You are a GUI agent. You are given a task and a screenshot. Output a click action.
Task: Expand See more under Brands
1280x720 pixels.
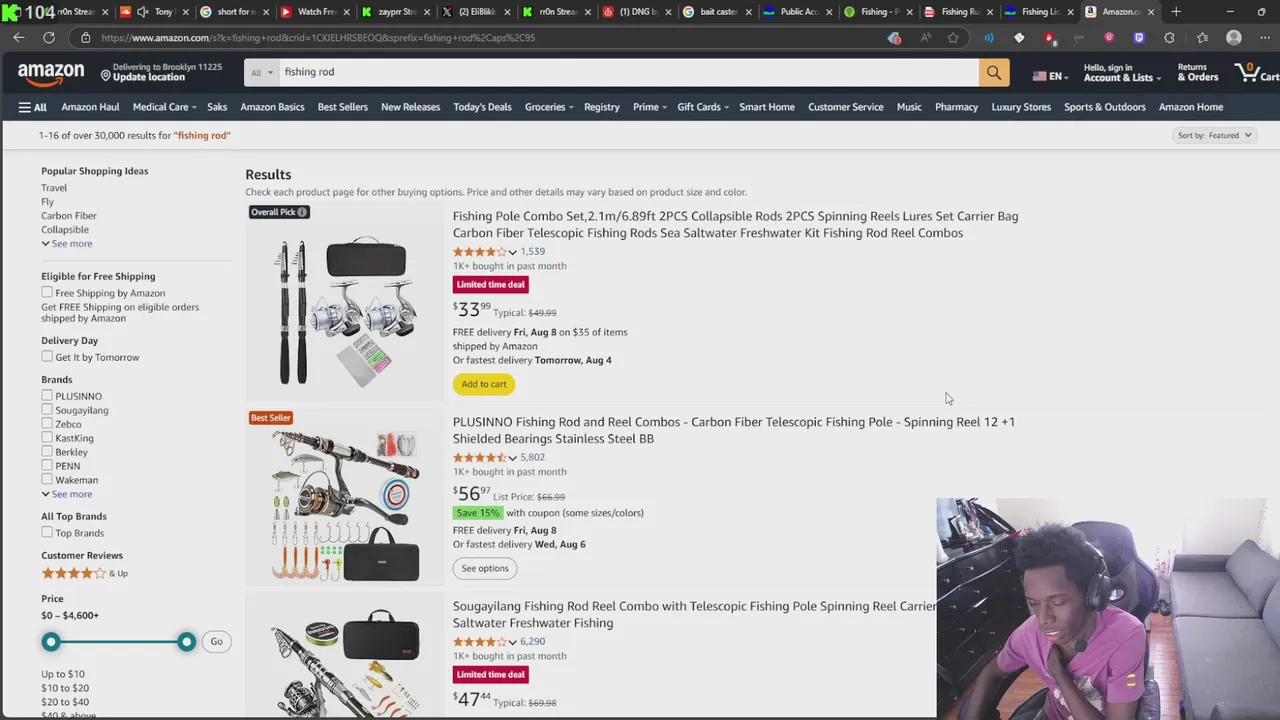66,494
